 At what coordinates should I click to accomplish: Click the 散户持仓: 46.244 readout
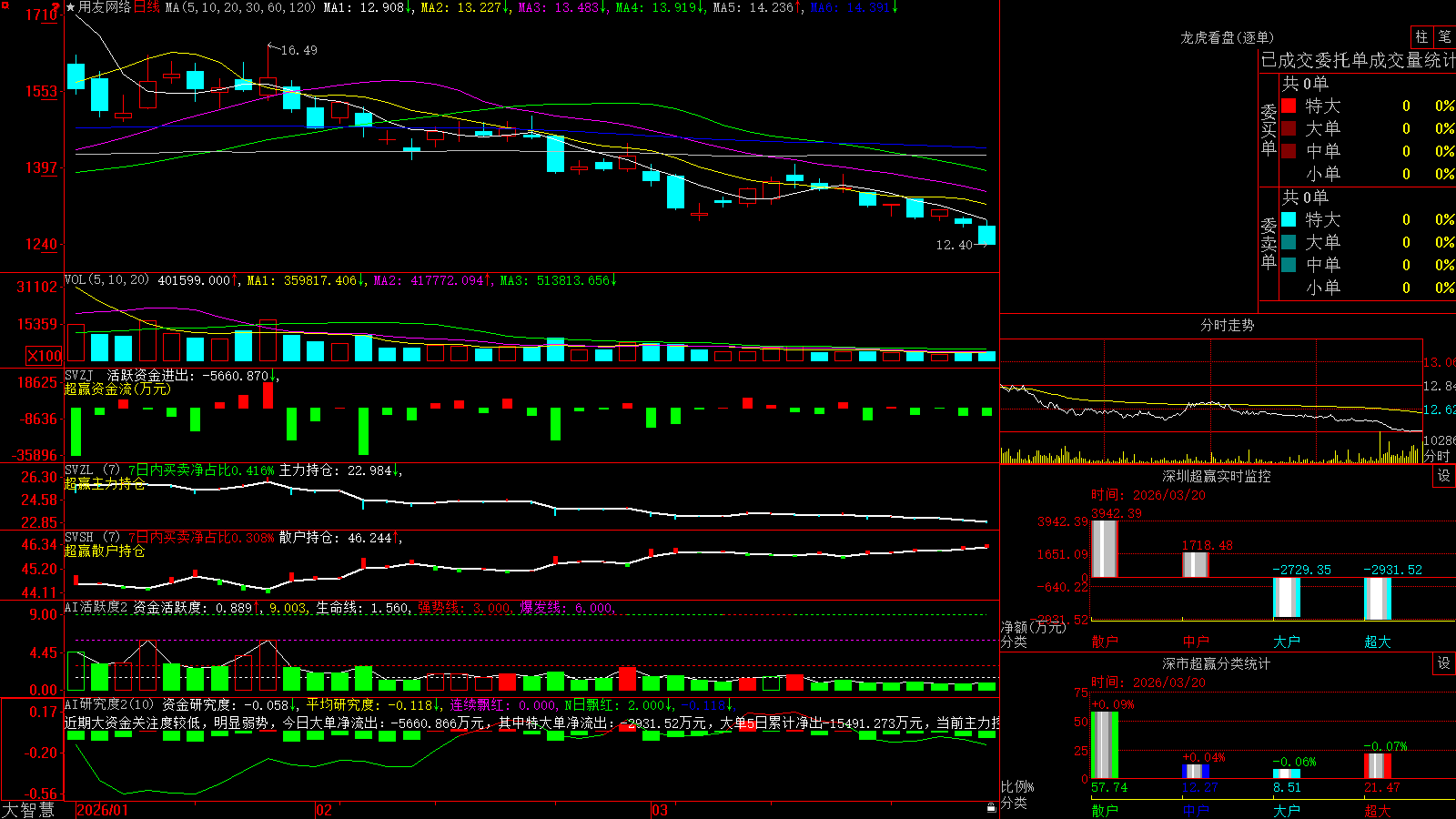[340, 538]
